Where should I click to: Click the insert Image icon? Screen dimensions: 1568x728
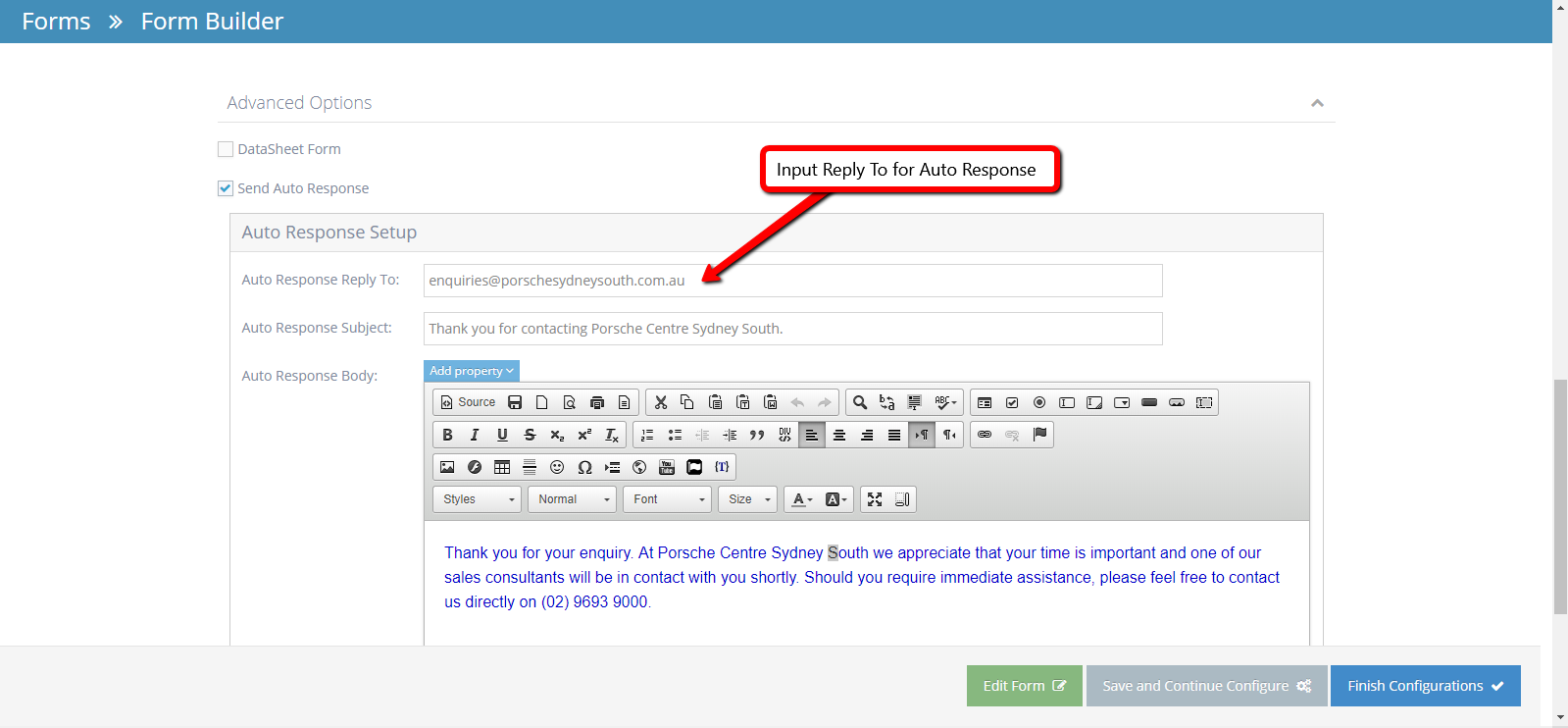(x=447, y=467)
